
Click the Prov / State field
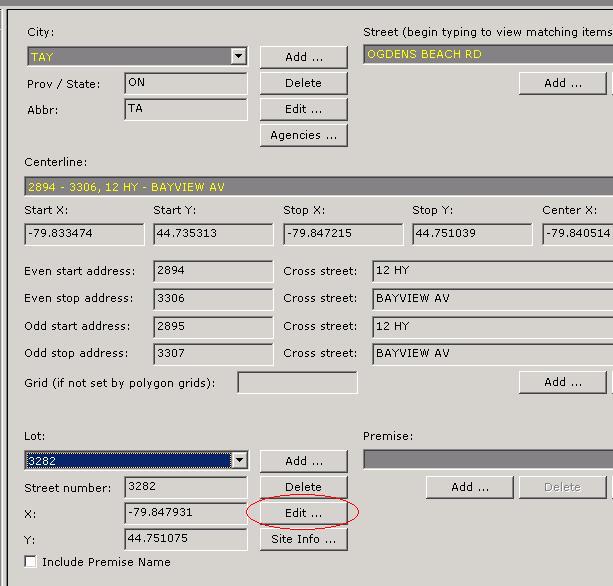[186, 83]
